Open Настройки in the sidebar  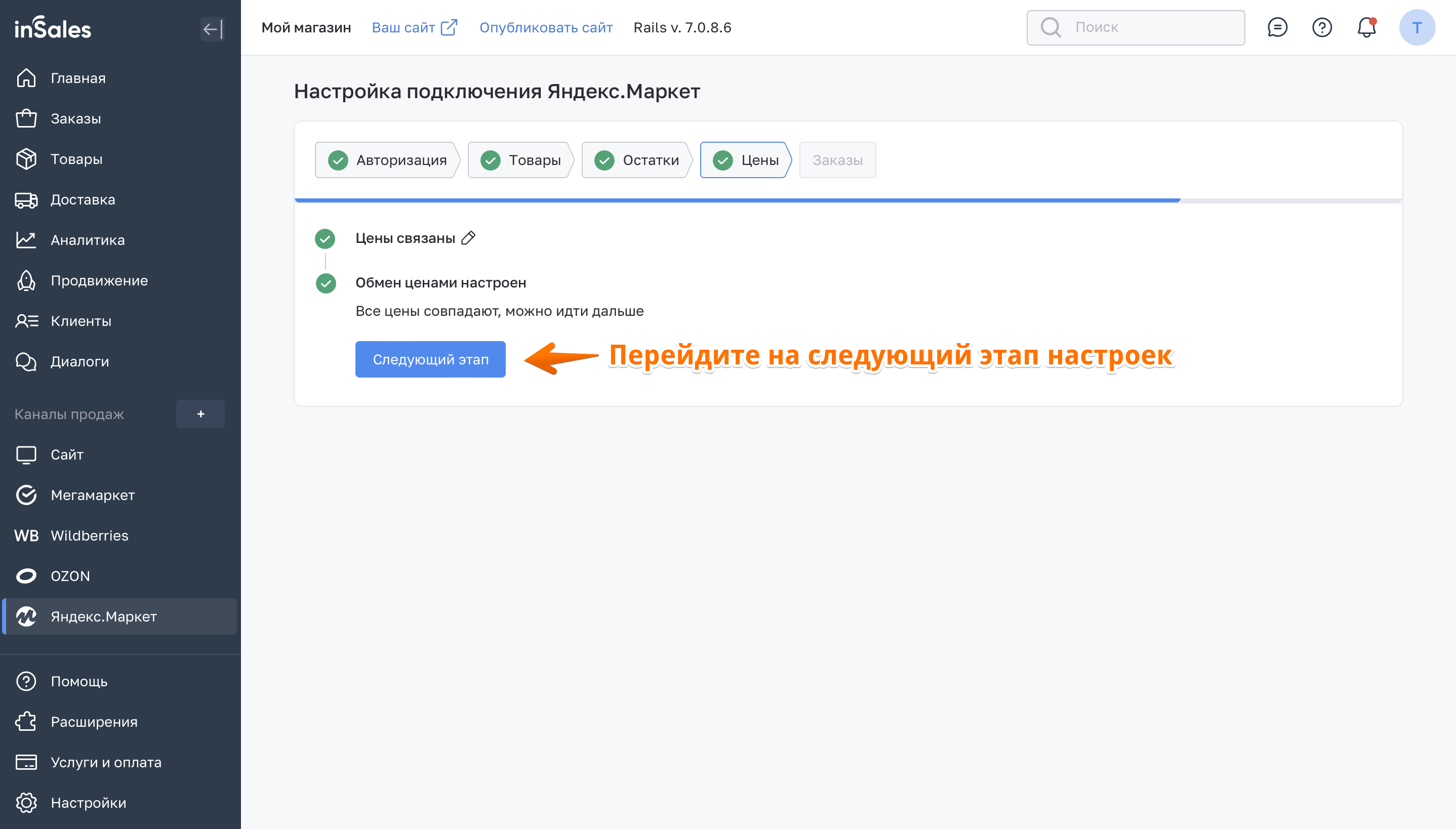coord(88,802)
